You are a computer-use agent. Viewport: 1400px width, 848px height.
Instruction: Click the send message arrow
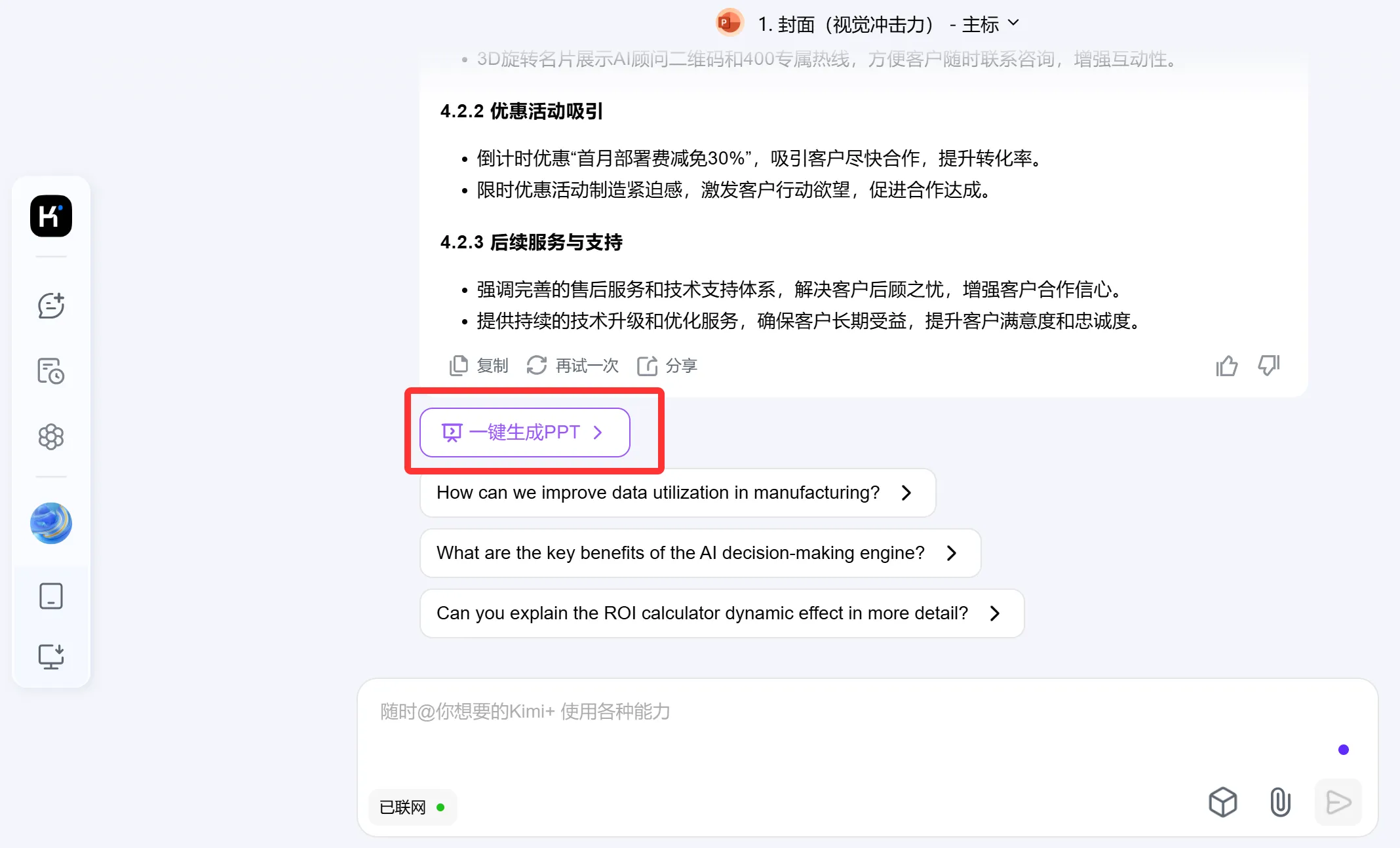click(1338, 802)
